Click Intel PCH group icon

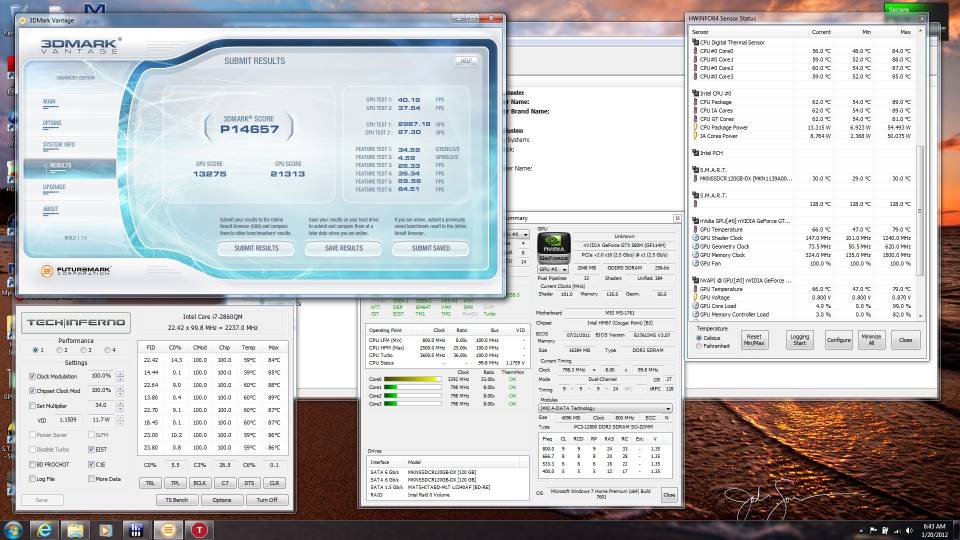point(696,152)
